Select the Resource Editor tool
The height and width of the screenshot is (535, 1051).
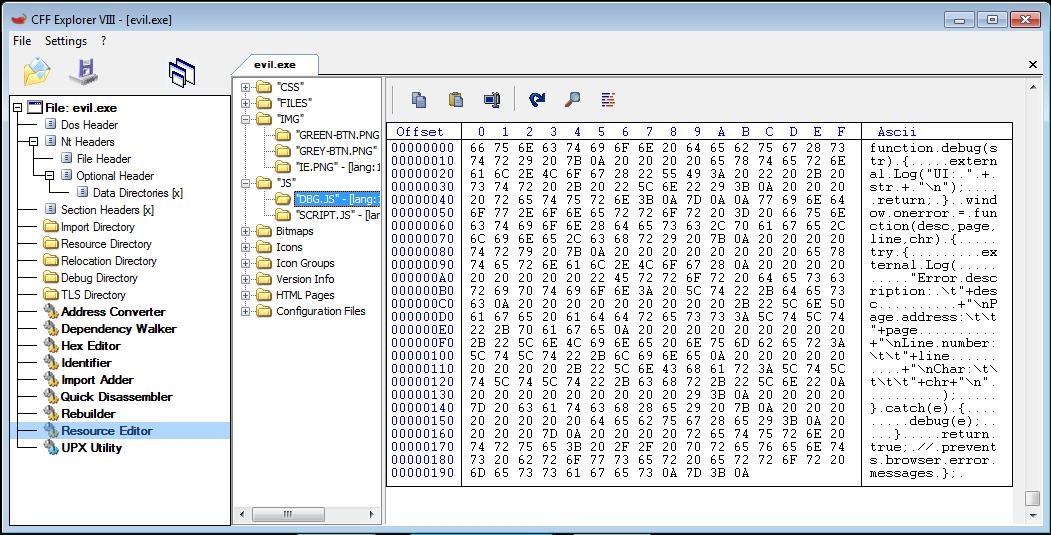click(107, 430)
